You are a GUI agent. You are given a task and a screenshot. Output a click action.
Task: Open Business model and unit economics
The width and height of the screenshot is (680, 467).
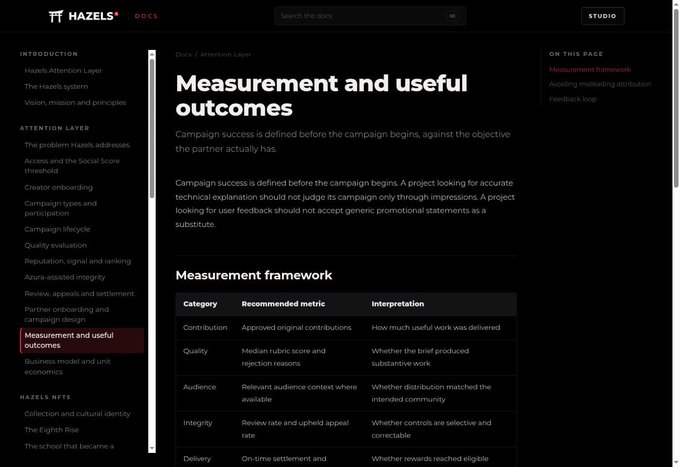68,366
